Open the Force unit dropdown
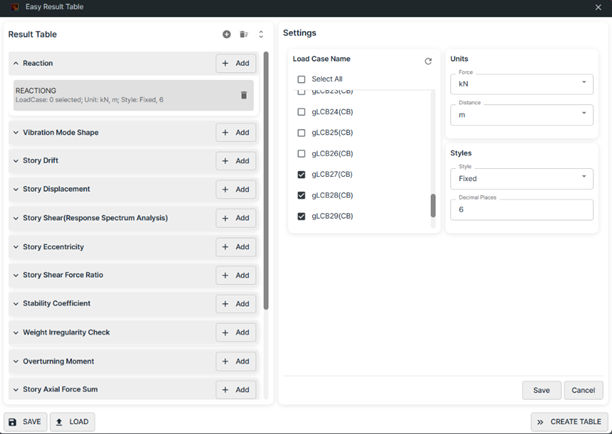The image size is (612, 434). point(521,83)
